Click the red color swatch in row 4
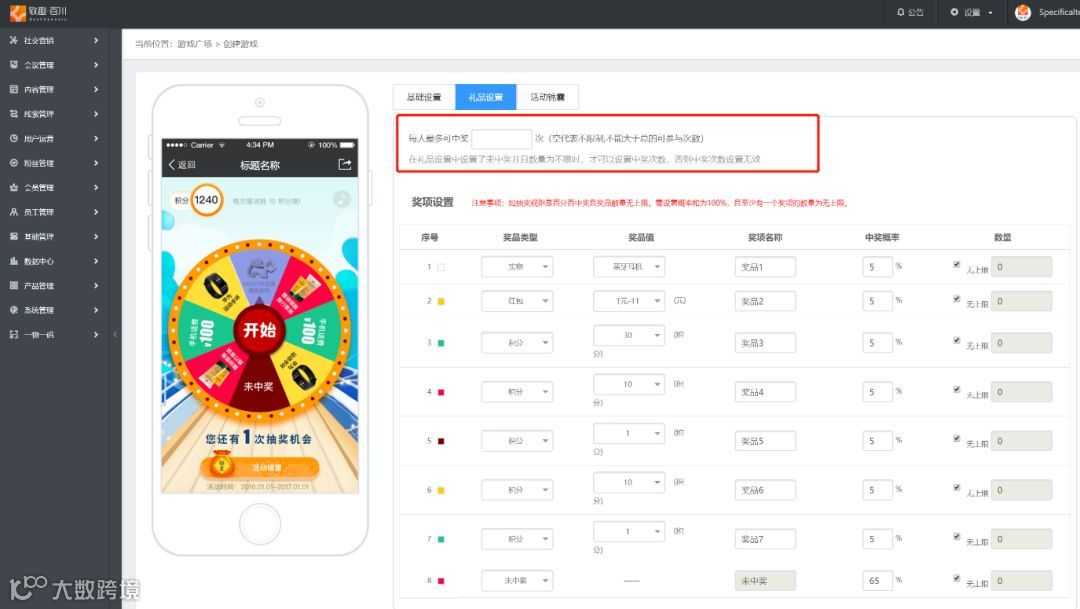 tap(441, 392)
